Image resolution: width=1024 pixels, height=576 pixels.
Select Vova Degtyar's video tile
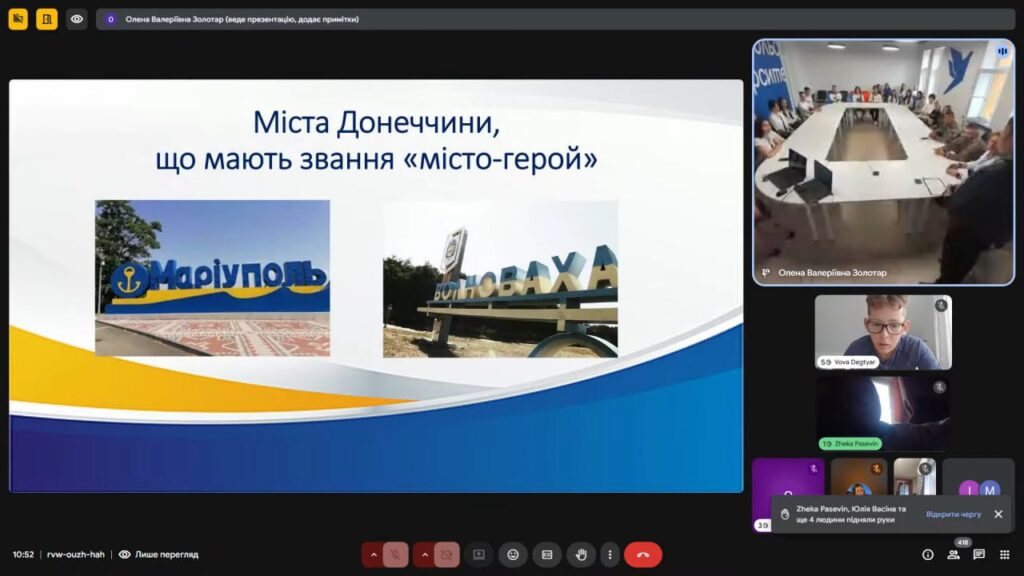[x=882, y=332]
